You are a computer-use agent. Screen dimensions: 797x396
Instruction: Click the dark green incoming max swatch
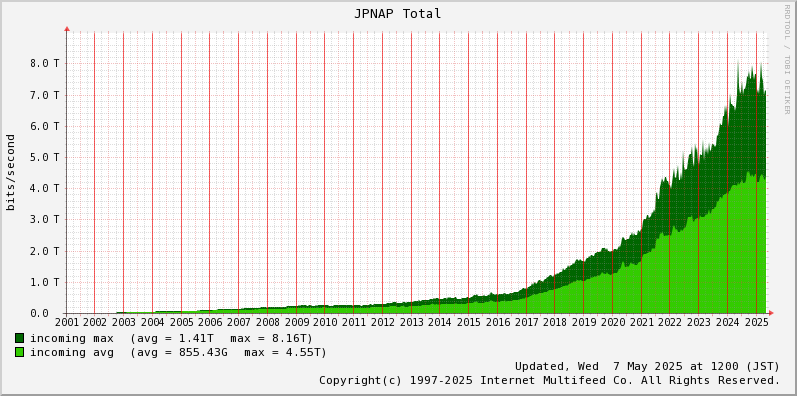click(19, 338)
